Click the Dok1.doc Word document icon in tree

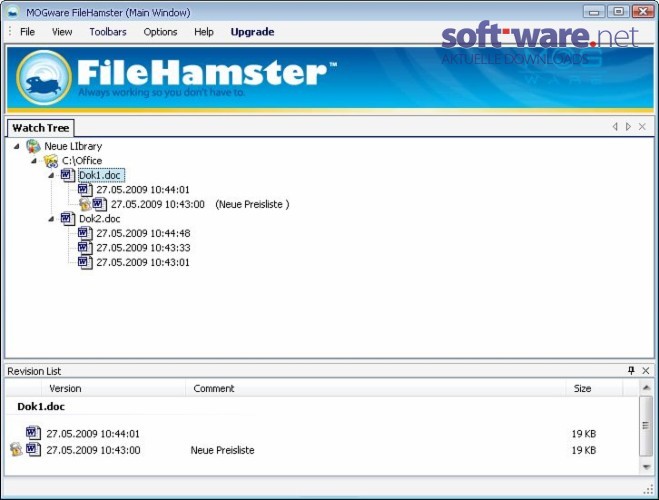[68, 175]
